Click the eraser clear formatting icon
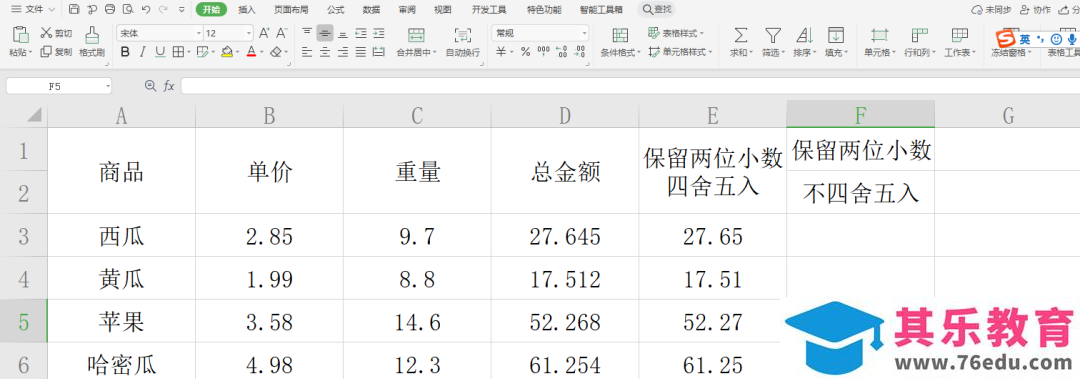The height and width of the screenshot is (379, 1080). 276,52
